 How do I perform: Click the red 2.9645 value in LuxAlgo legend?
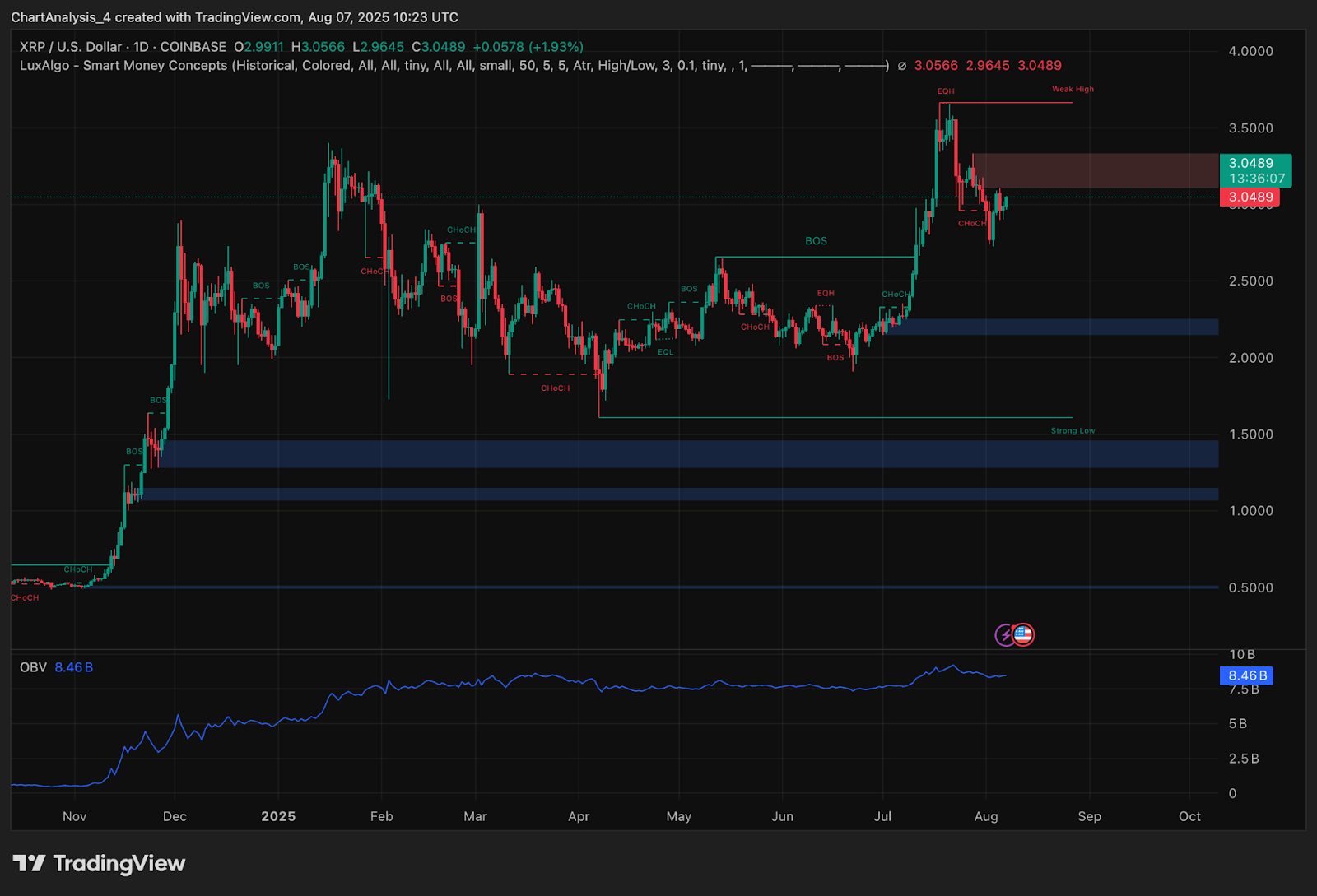[988, 66]
